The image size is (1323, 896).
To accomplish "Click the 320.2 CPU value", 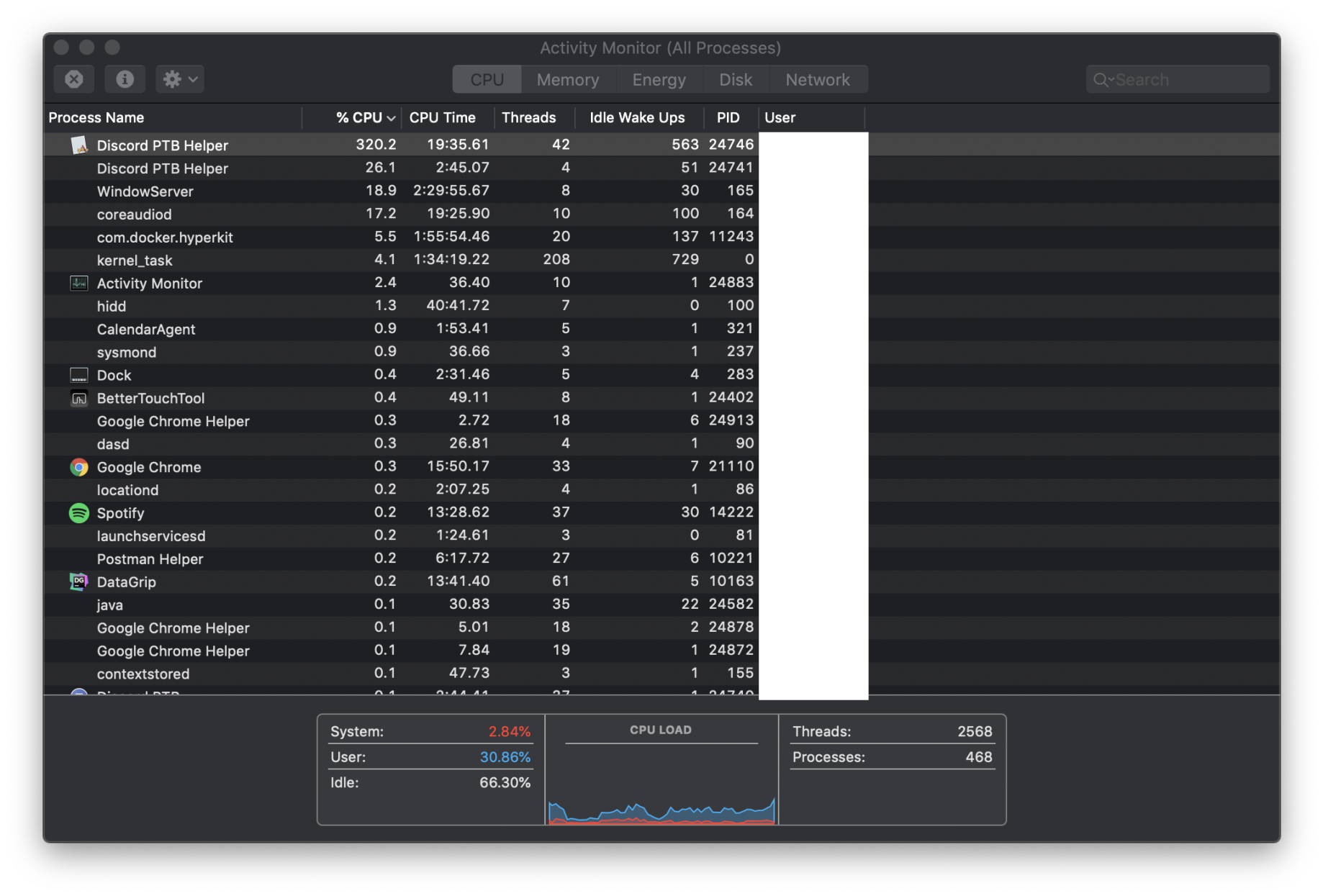I will 376,145.
